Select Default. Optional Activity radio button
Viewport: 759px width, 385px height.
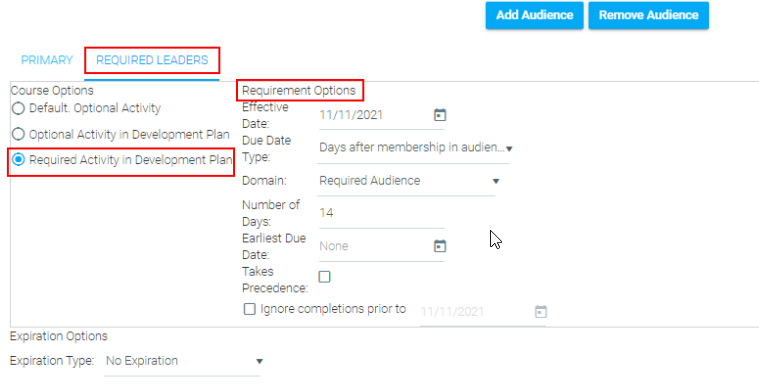coord(18,108)
